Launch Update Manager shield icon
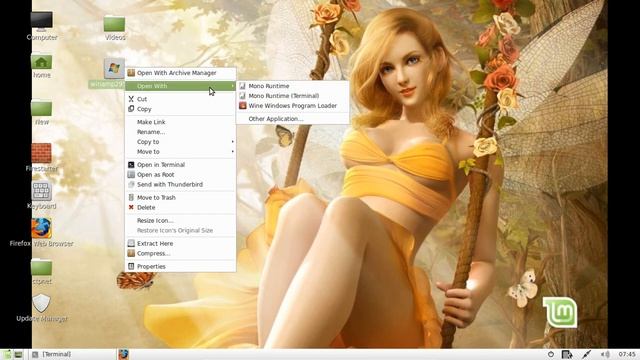The height and width of the screenshot is (360, 640). click(42, 303)
